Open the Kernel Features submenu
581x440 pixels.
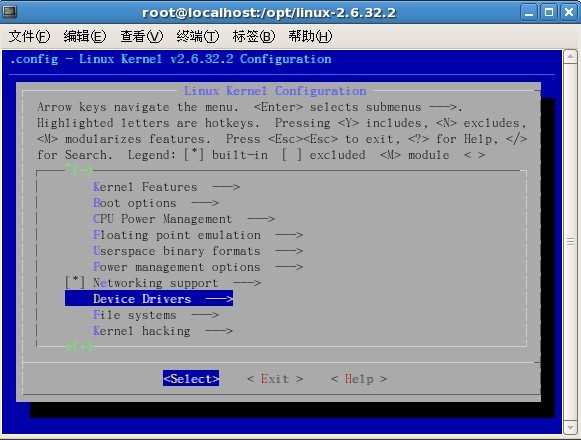pyautogui.click(x=166, y=187)
